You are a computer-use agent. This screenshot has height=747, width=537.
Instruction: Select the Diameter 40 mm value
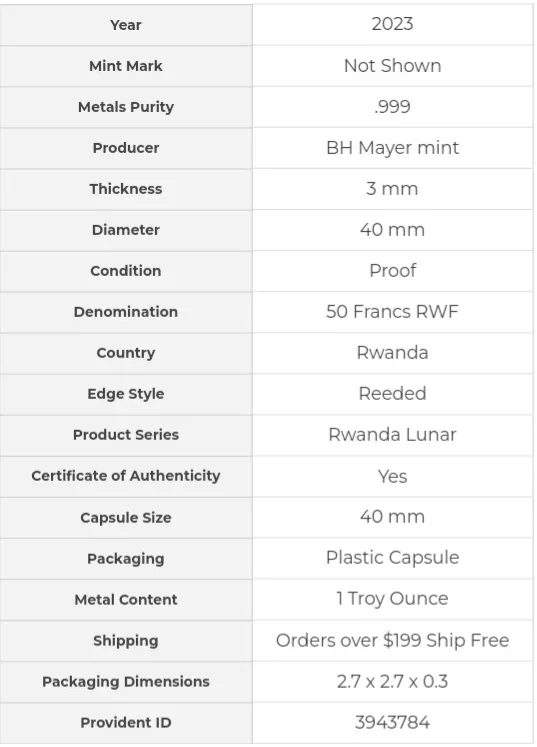[392, 230]
